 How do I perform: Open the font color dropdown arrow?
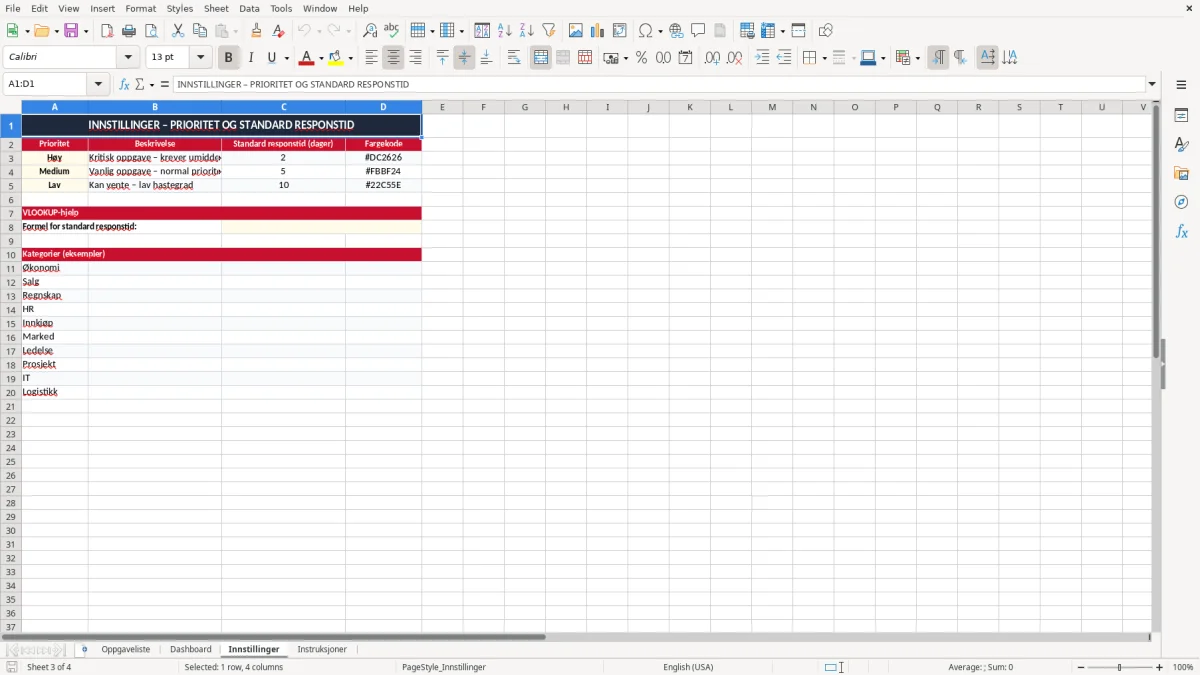[321, 58]
